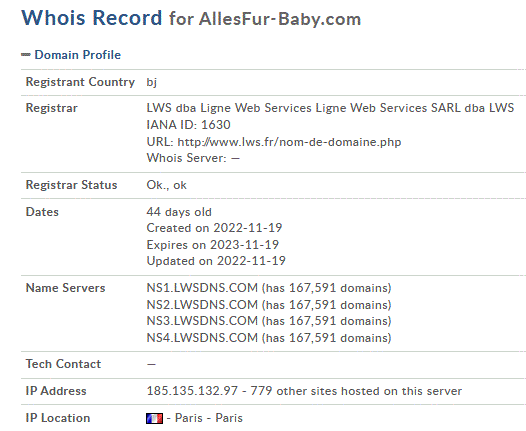This screenshot has width=526, height=431.
Task: Click the Registrant Country value bj
Action: 152,82
